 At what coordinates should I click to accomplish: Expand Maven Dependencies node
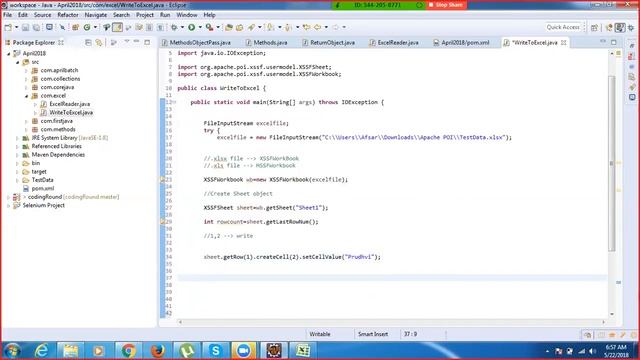pyautogui.click(x=17, y=155)
